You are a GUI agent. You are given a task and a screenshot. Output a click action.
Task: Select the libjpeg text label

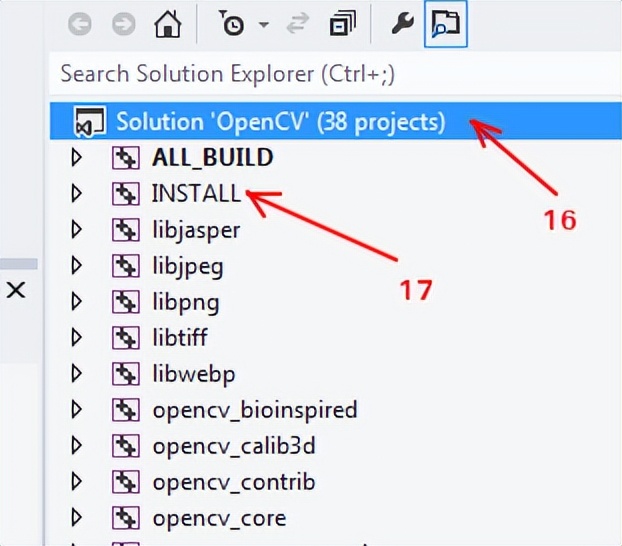pyautogui.click(x=188, y=267)
